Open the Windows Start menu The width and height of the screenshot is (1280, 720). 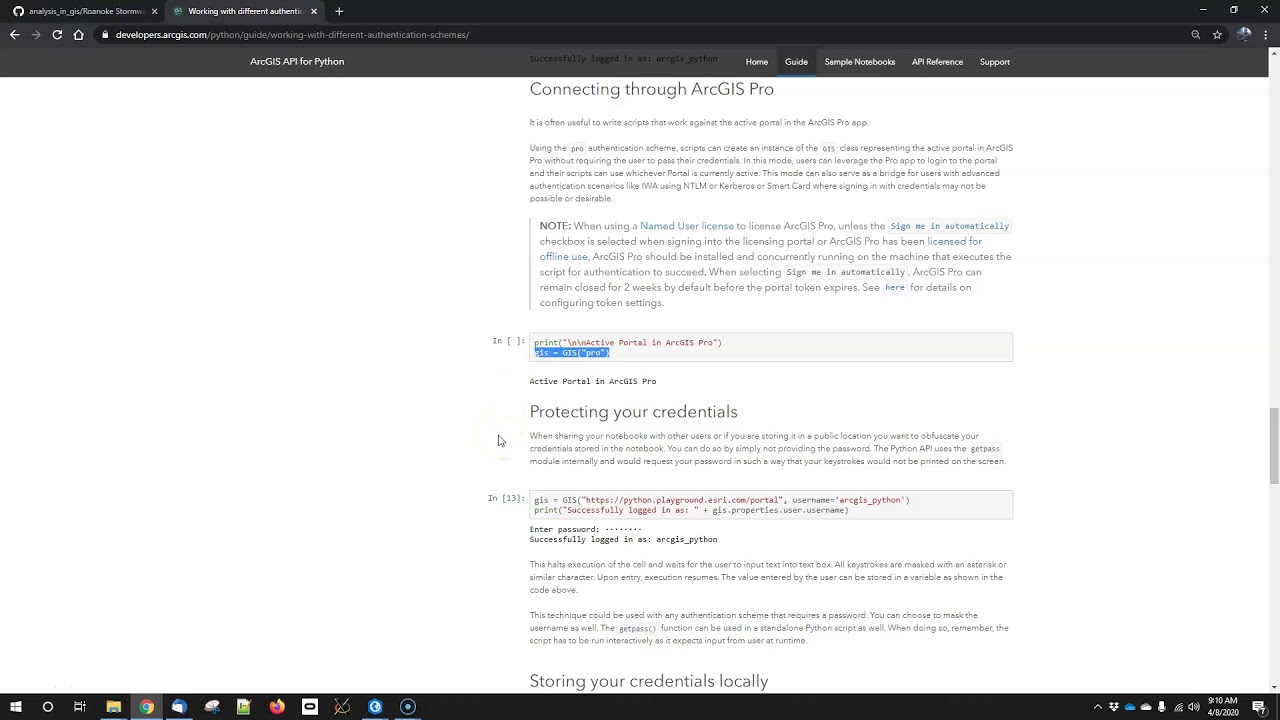tap(16, 707)
